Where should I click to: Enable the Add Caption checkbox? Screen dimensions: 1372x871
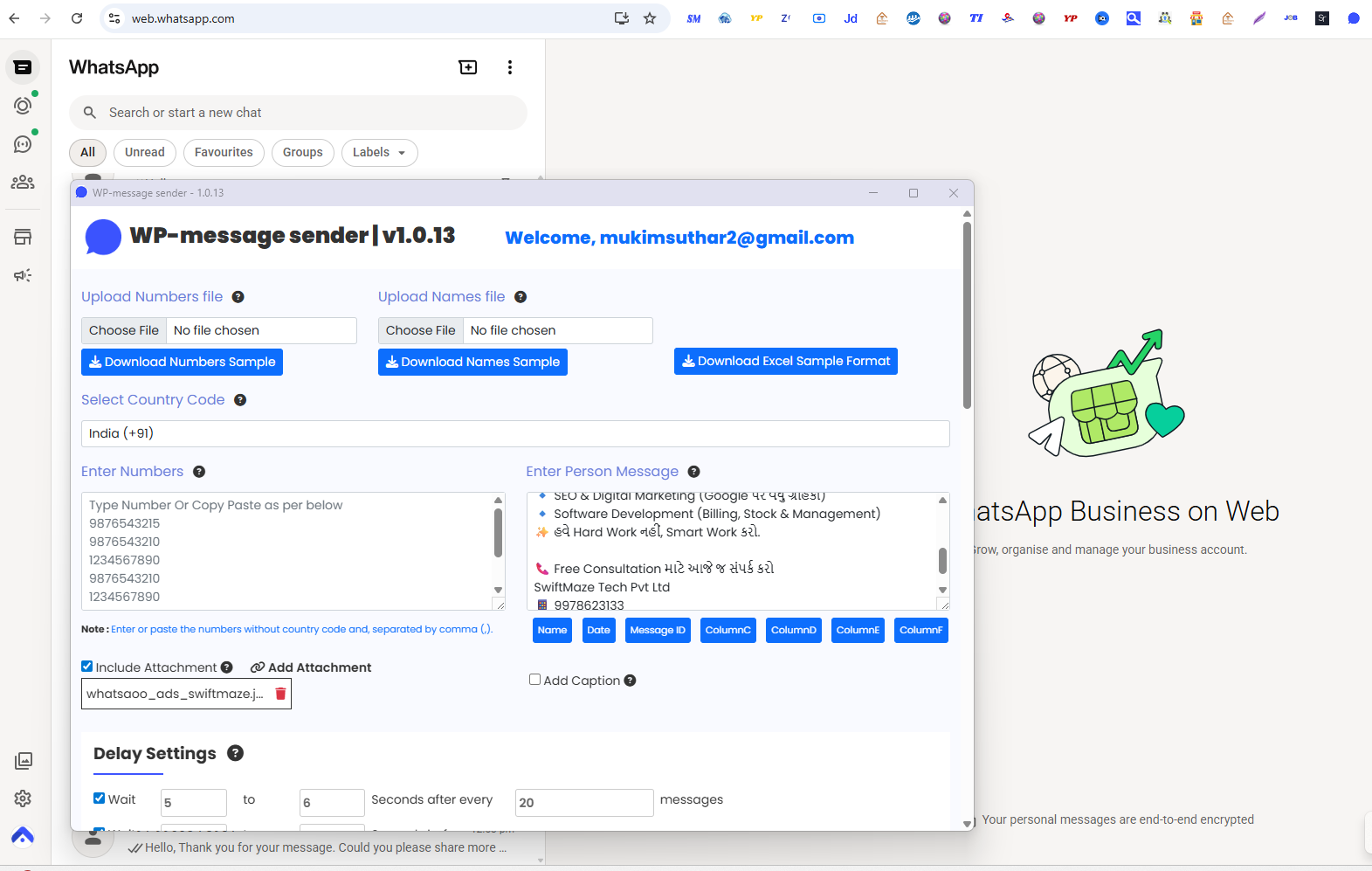[x=534, y=680]
